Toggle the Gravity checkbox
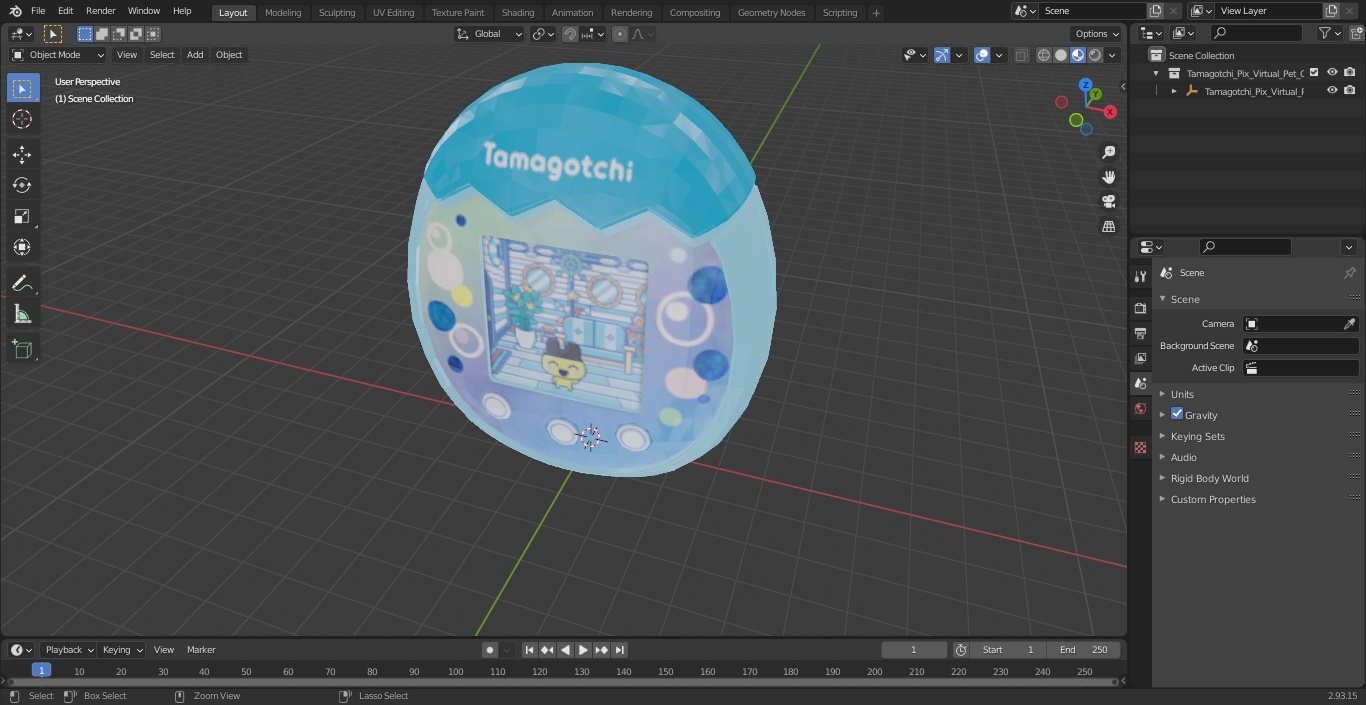This screenshot has height=705, width=1366. (1177, 414)
